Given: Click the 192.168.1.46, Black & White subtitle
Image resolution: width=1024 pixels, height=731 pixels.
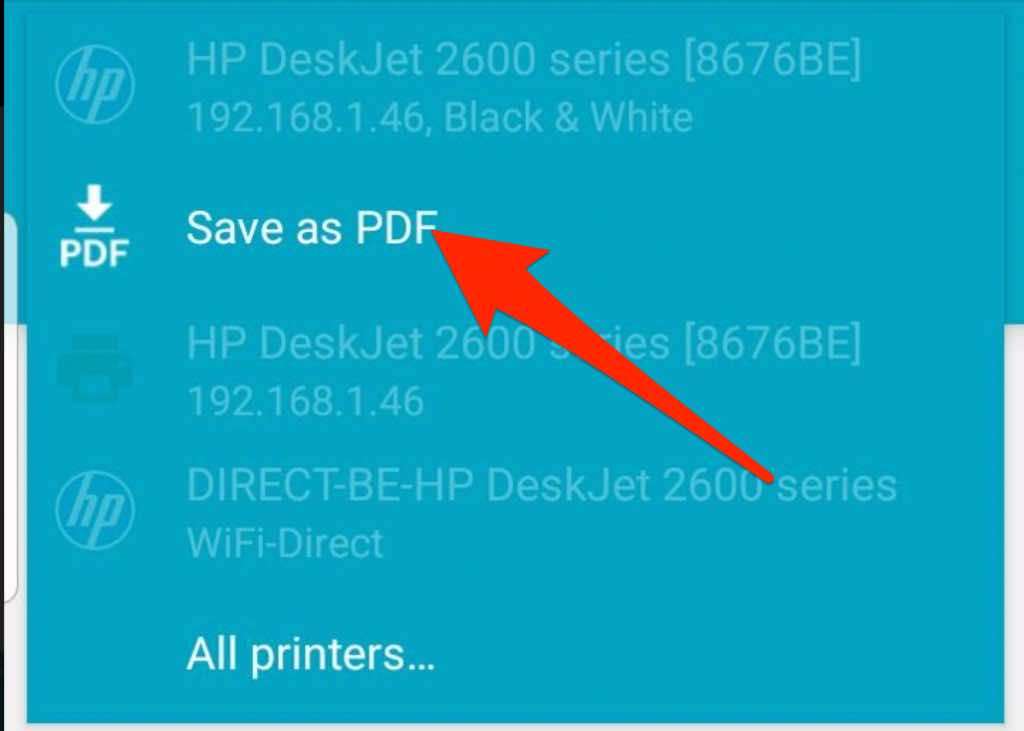Looking at the screenshot, I should 440,118.
